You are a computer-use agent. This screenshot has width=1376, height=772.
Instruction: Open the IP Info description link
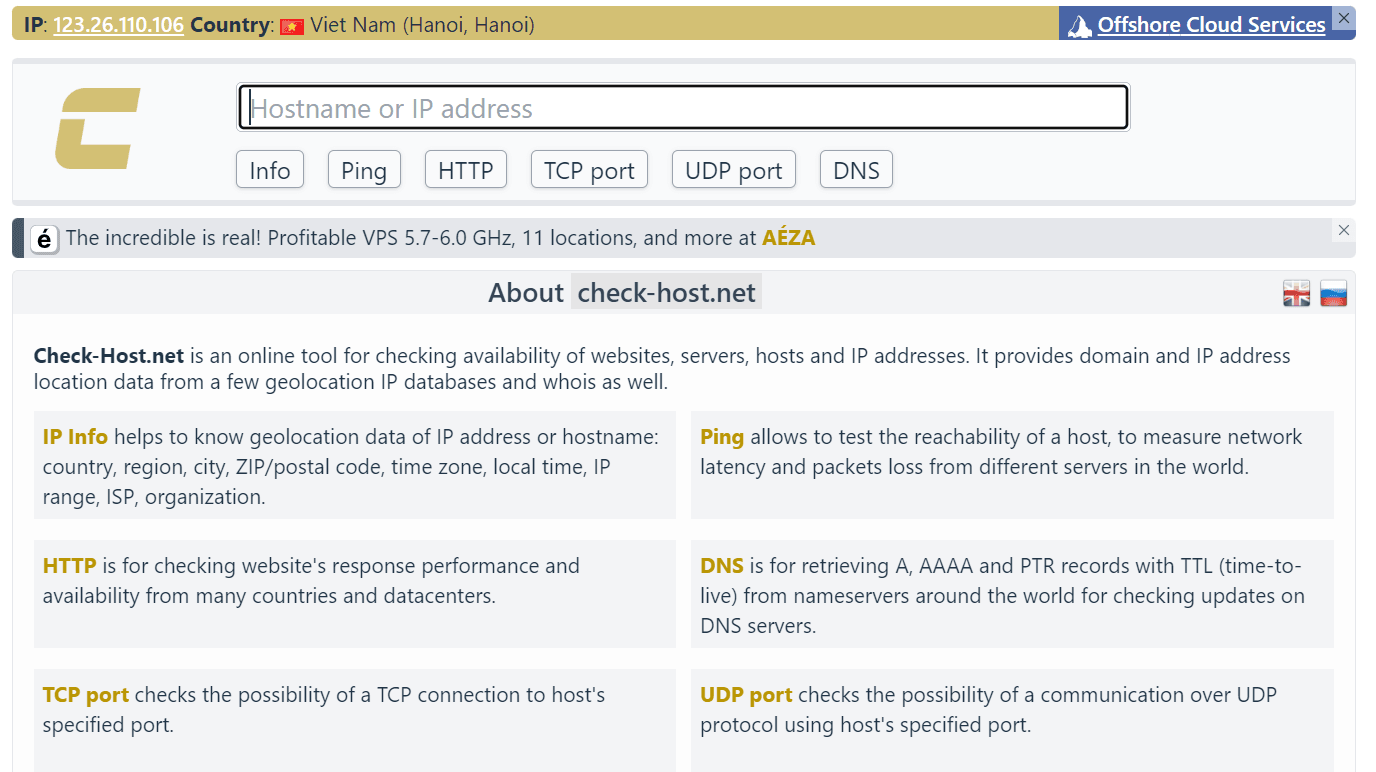[75, 437]
